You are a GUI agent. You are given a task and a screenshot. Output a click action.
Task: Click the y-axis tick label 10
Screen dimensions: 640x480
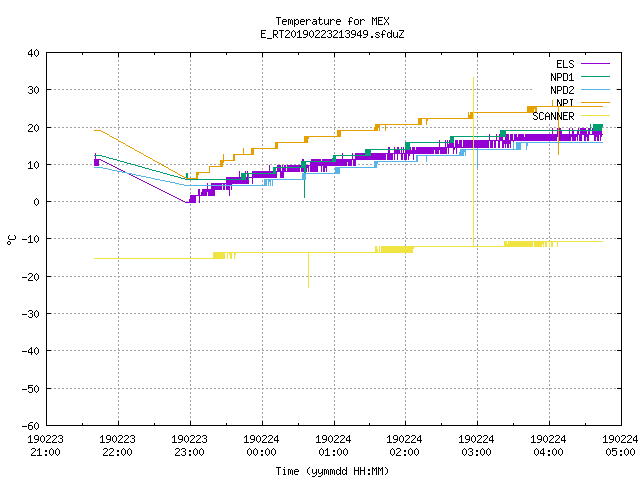(x=33, y=165)
